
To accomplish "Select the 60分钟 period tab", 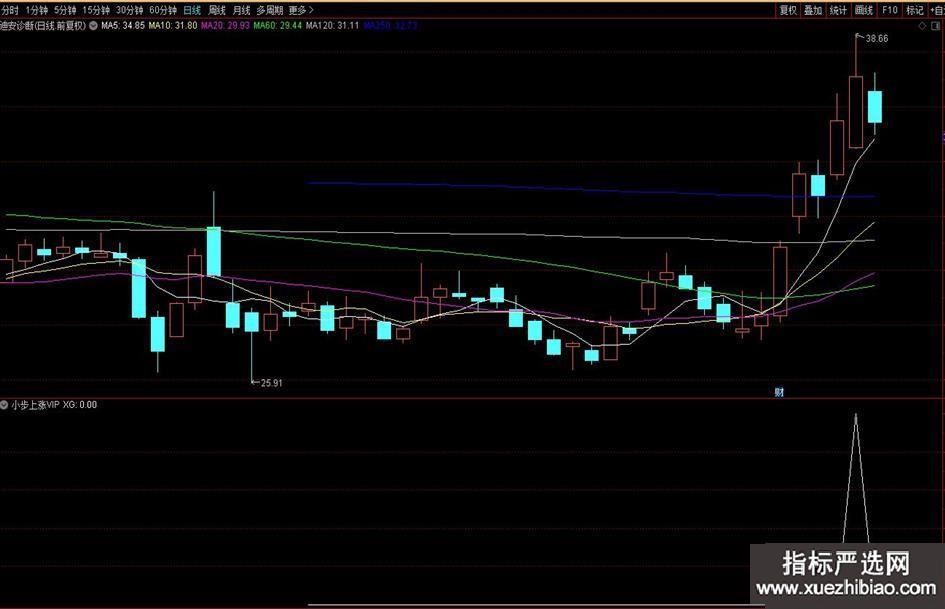I will (x=163, y=10).
